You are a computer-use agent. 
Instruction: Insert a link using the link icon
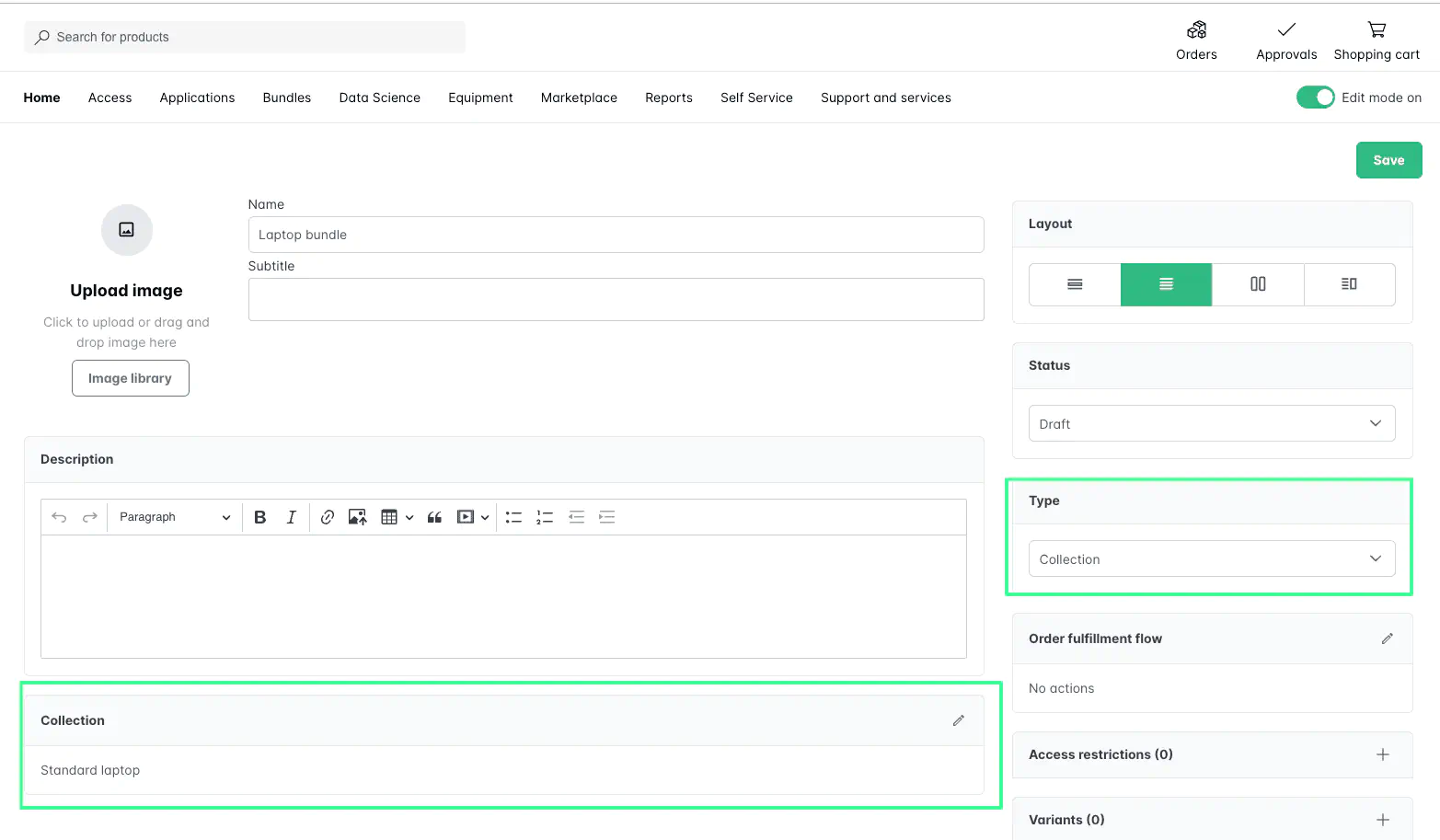(327, 517)
